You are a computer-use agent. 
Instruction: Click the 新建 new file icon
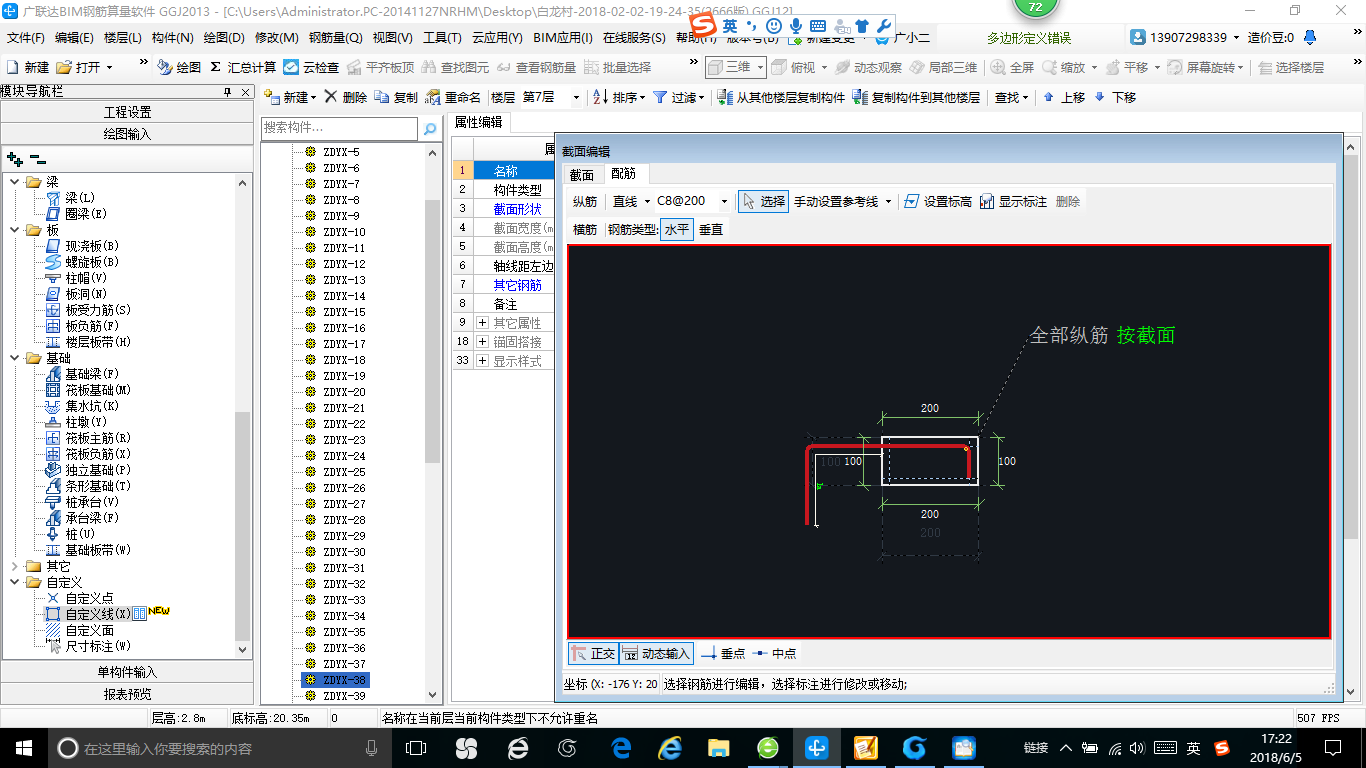click(13, 67)
